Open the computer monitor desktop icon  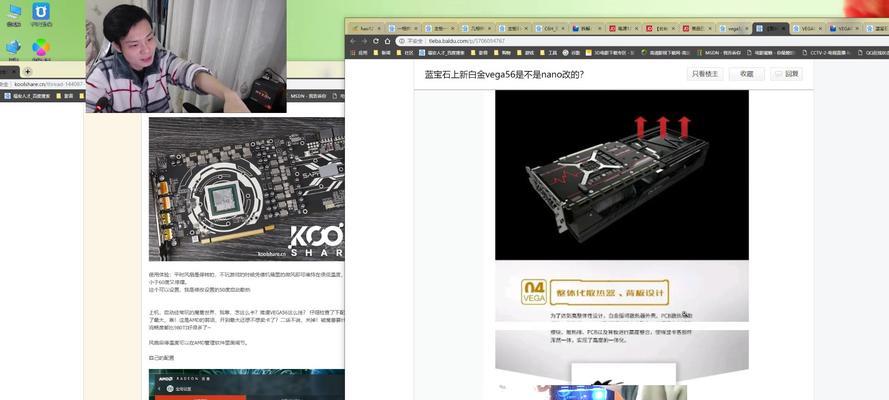[14, 14]
